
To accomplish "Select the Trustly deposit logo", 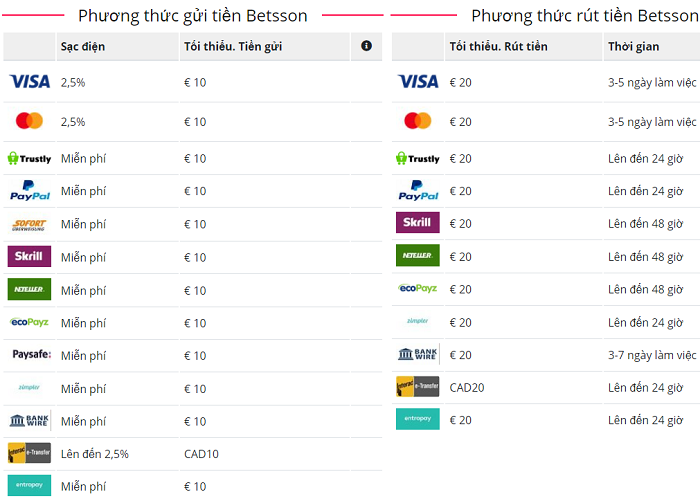I will (29, 158).
